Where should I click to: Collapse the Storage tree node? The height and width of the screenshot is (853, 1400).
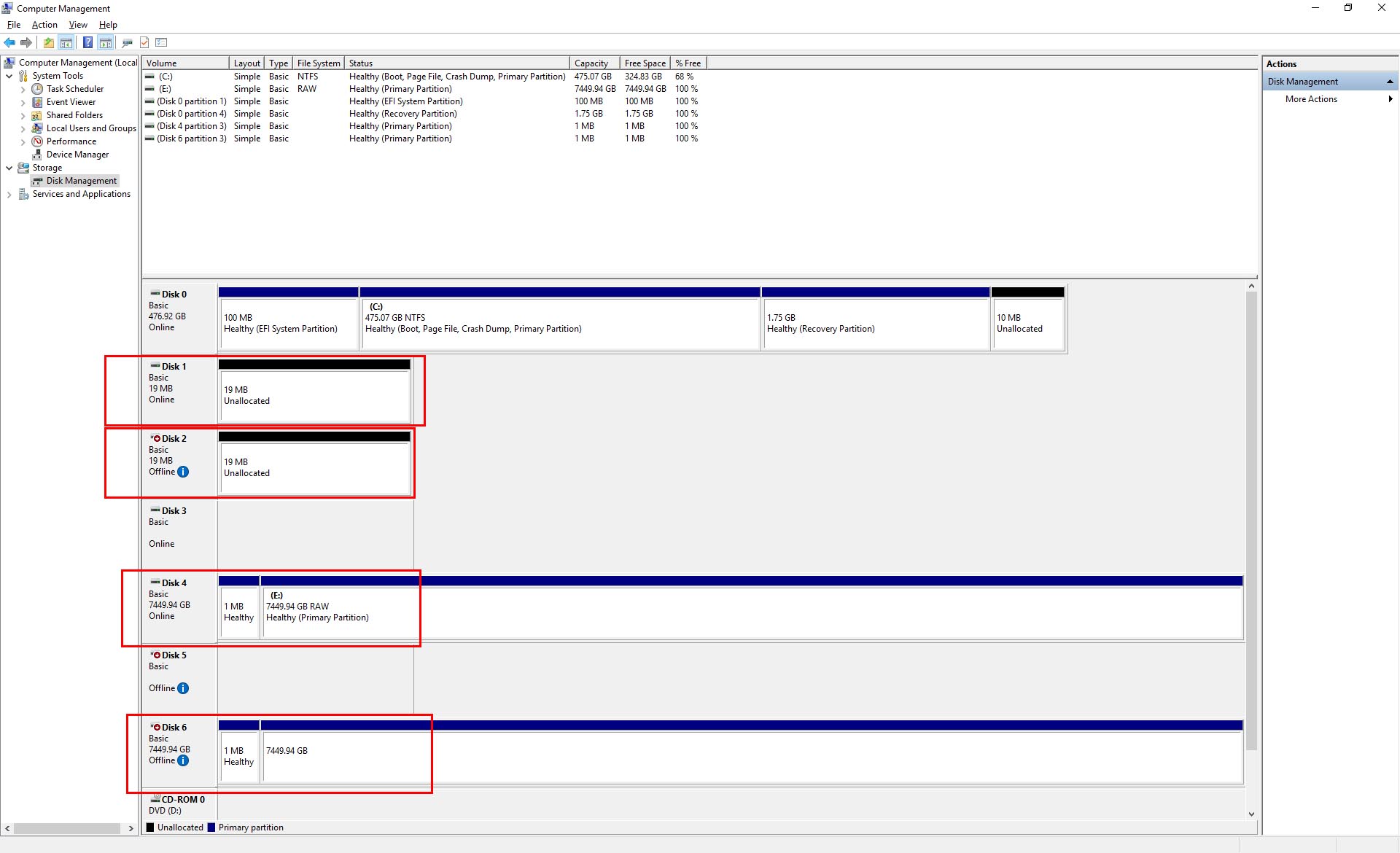pyautogui.click(x=9, y=168)
